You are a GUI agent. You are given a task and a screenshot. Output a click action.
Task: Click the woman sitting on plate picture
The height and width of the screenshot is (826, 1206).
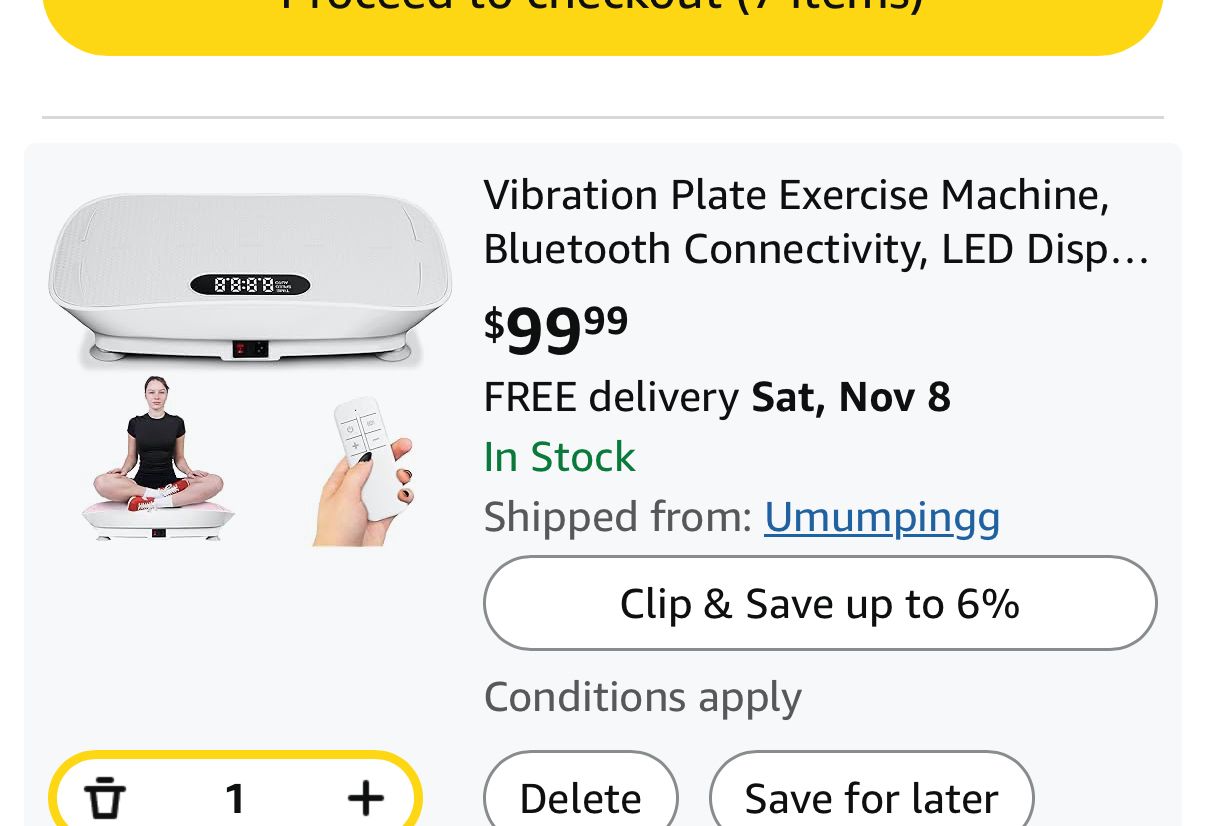(x=157, y=459)
